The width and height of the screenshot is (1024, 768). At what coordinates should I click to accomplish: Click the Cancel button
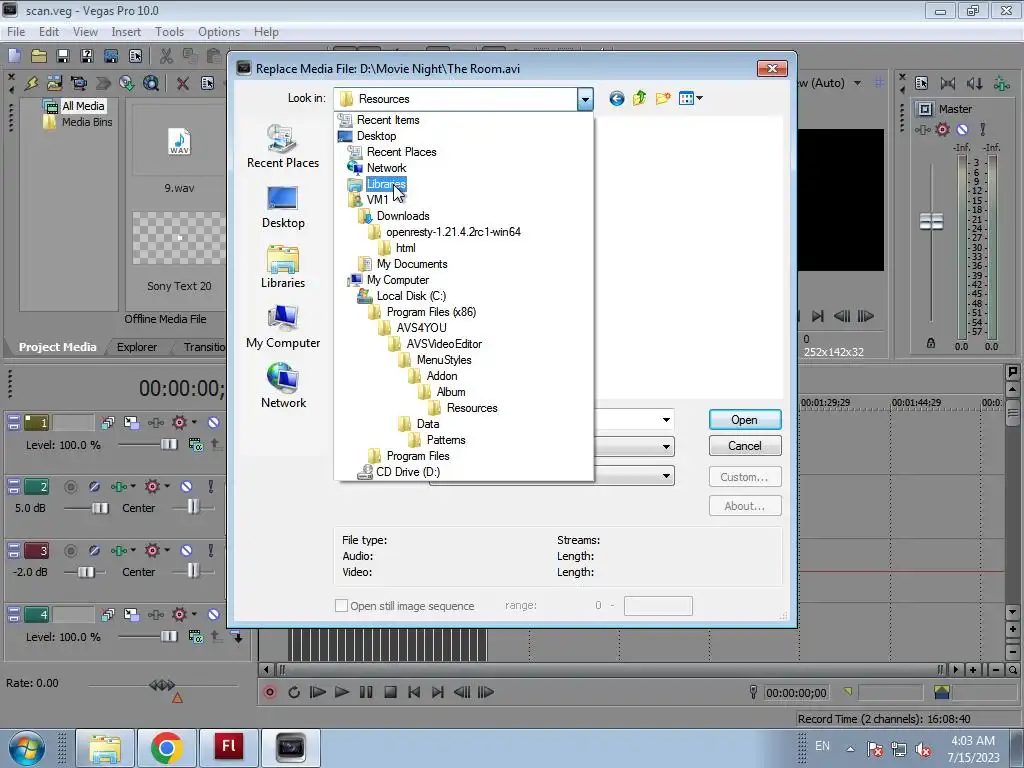pos(744,446)
